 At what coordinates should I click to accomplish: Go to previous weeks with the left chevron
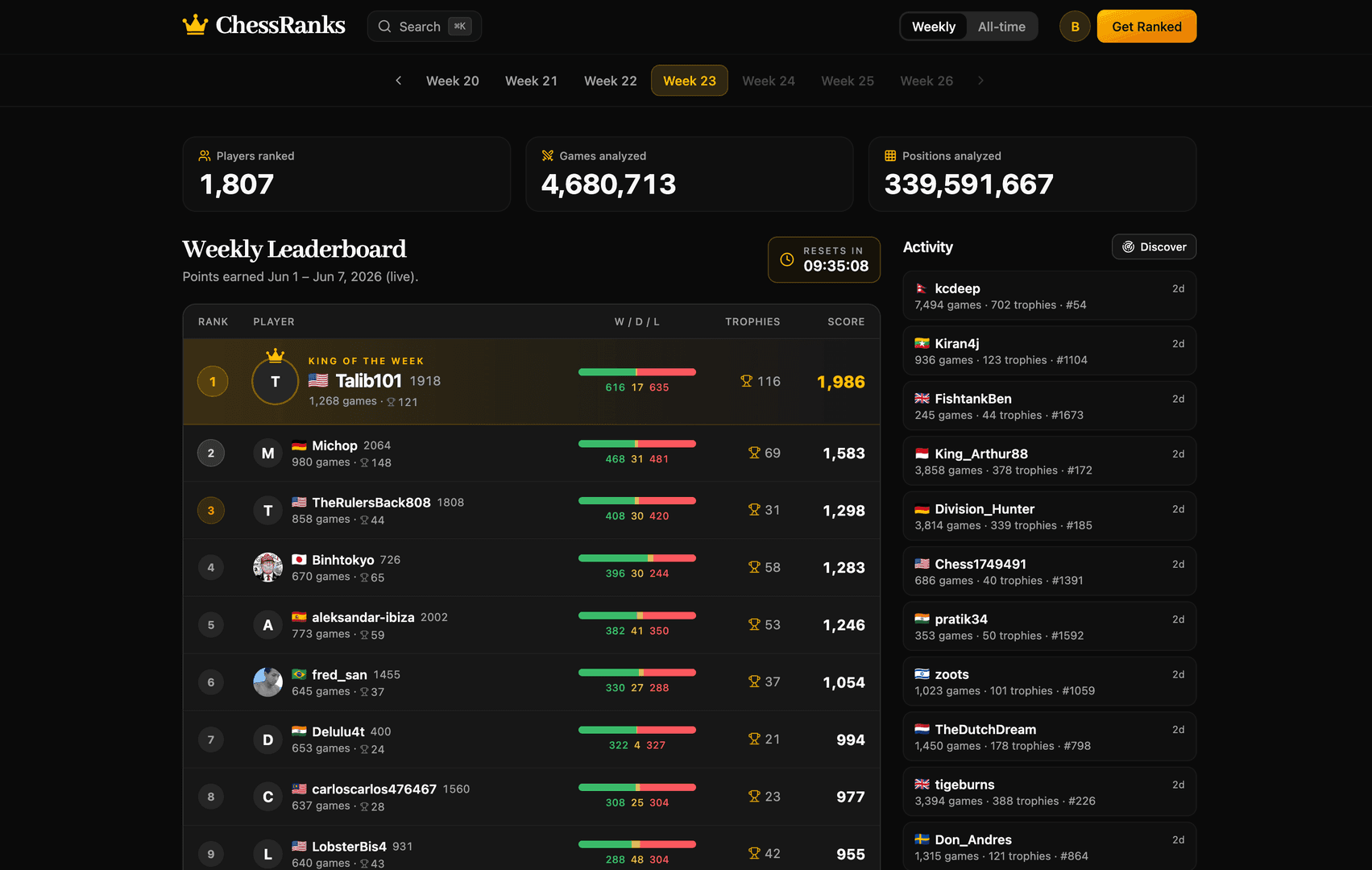click(398, 81)
